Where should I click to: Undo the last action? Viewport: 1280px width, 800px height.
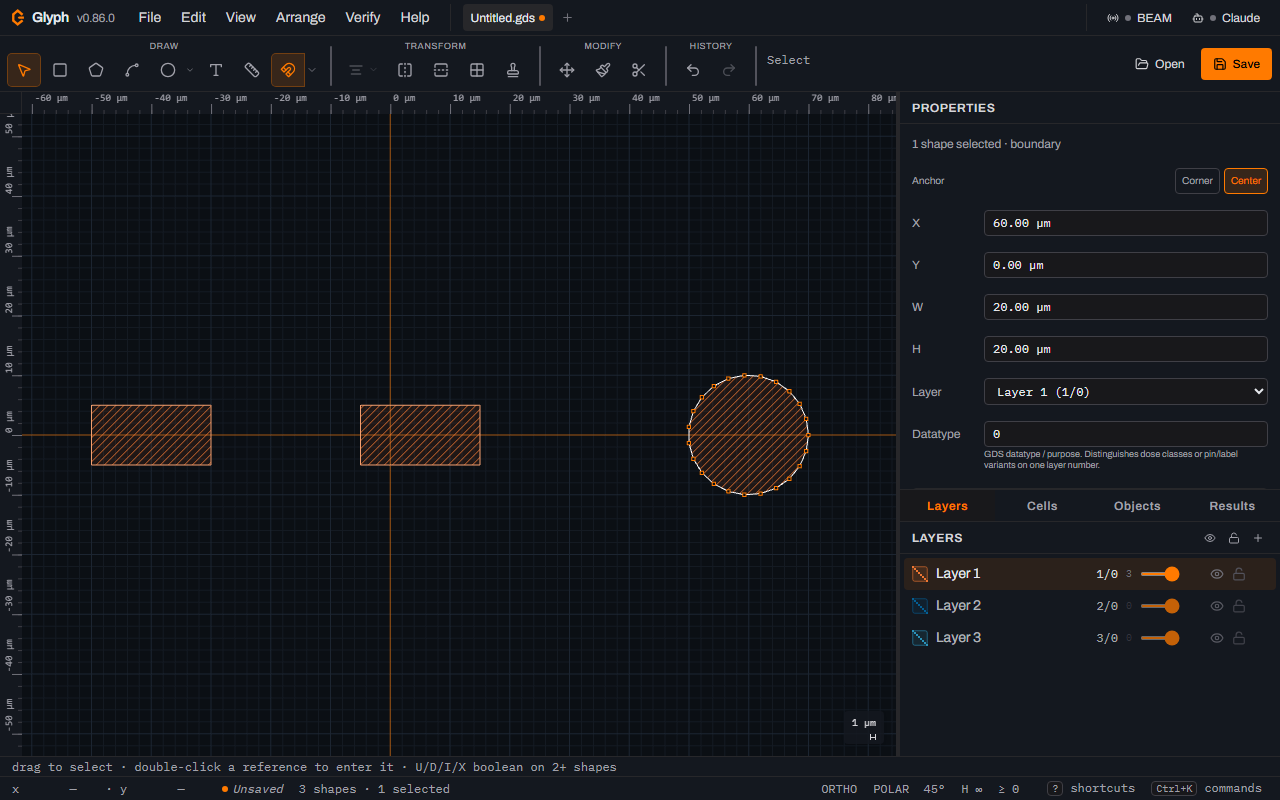tap(693, 70)
